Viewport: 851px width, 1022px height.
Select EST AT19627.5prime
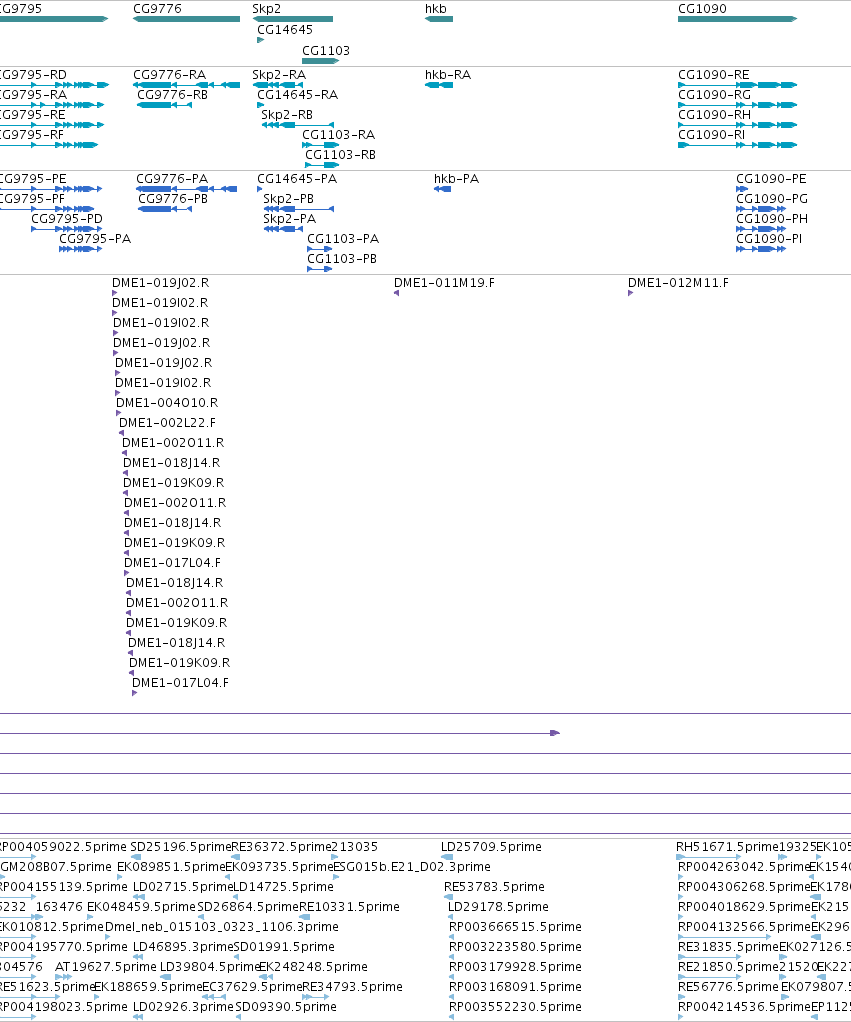(106, 967)
